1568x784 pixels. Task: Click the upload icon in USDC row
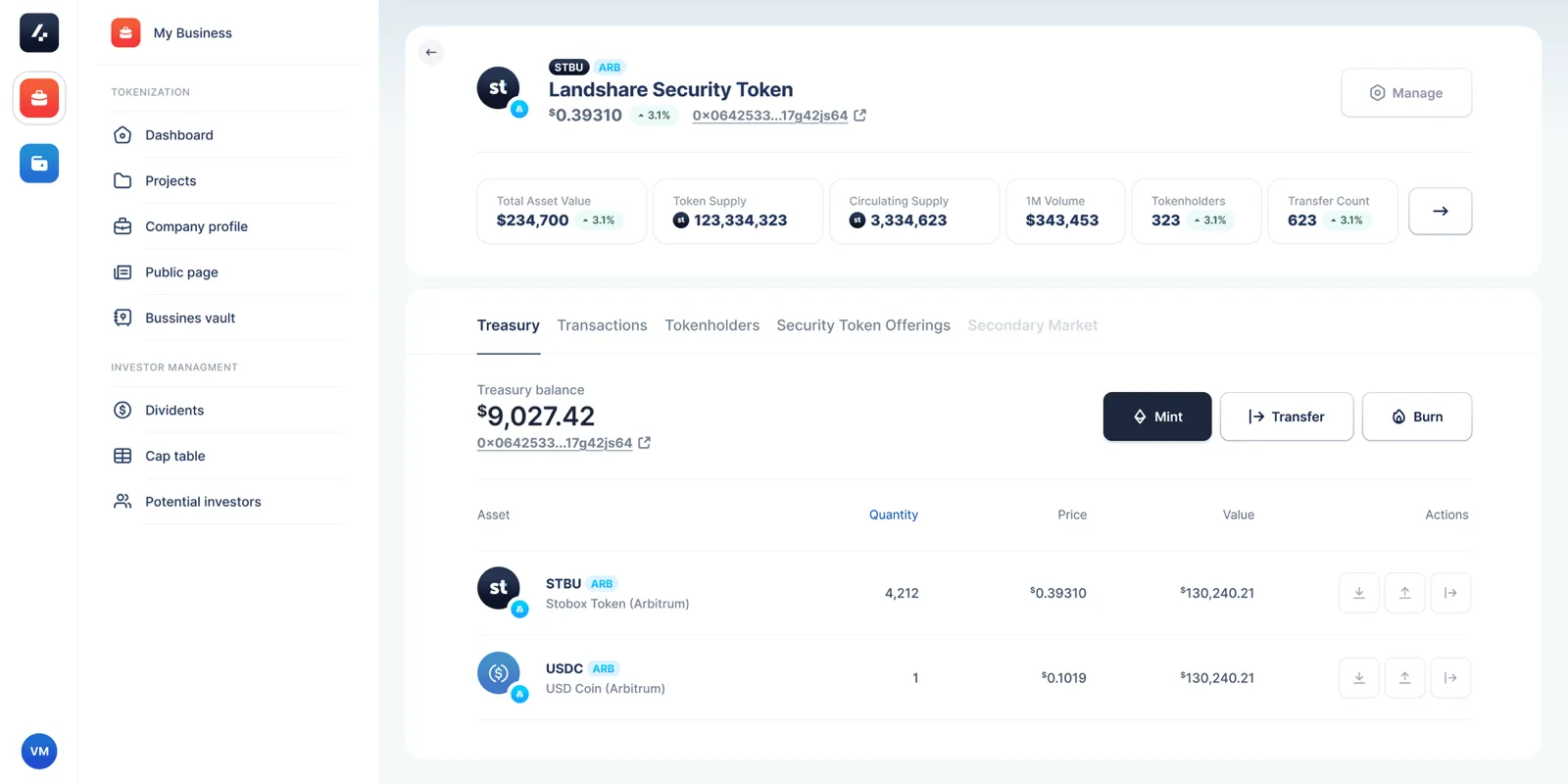pos(1404,678)
